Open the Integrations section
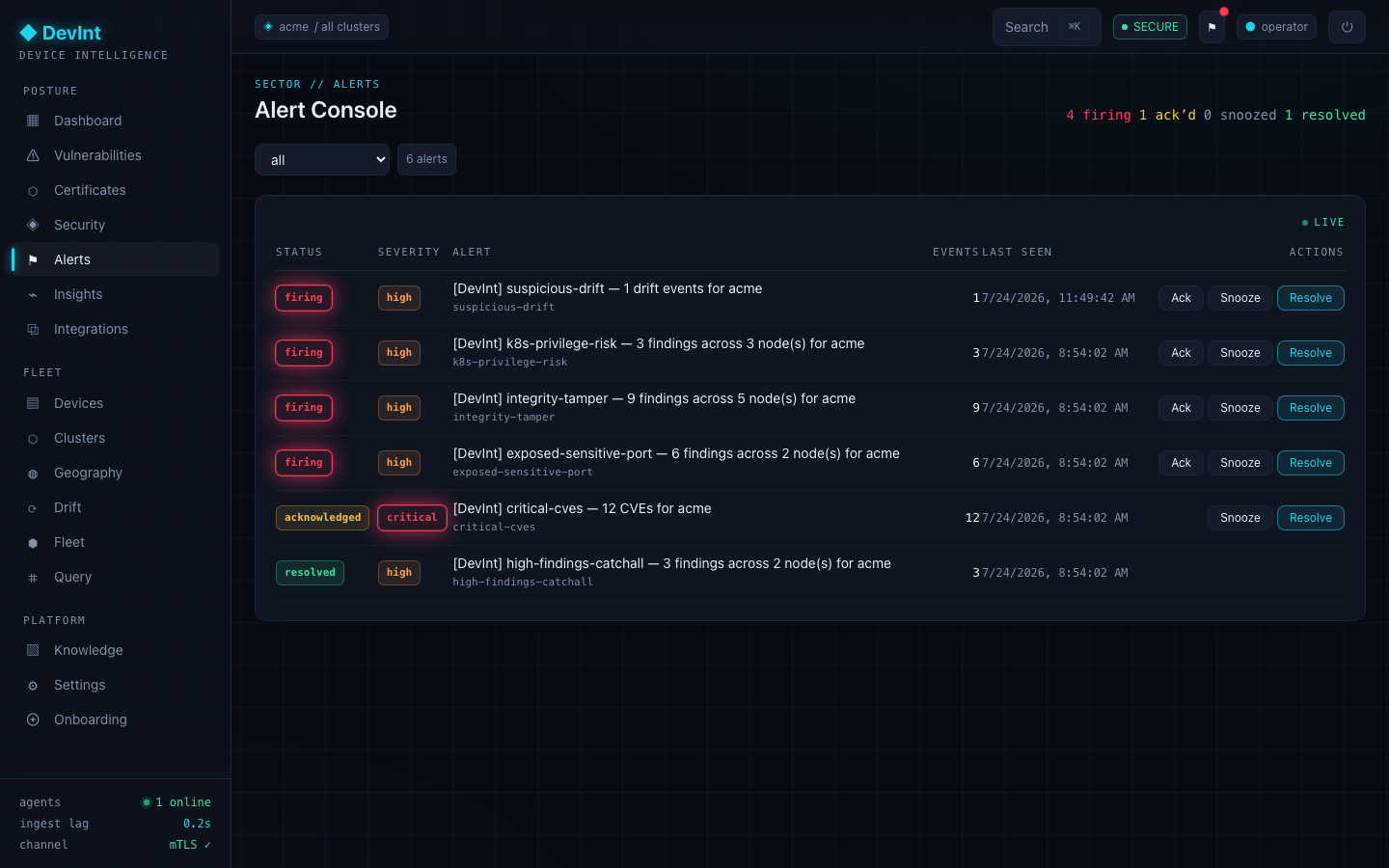The image size is (1389, 868). [116, 329]
